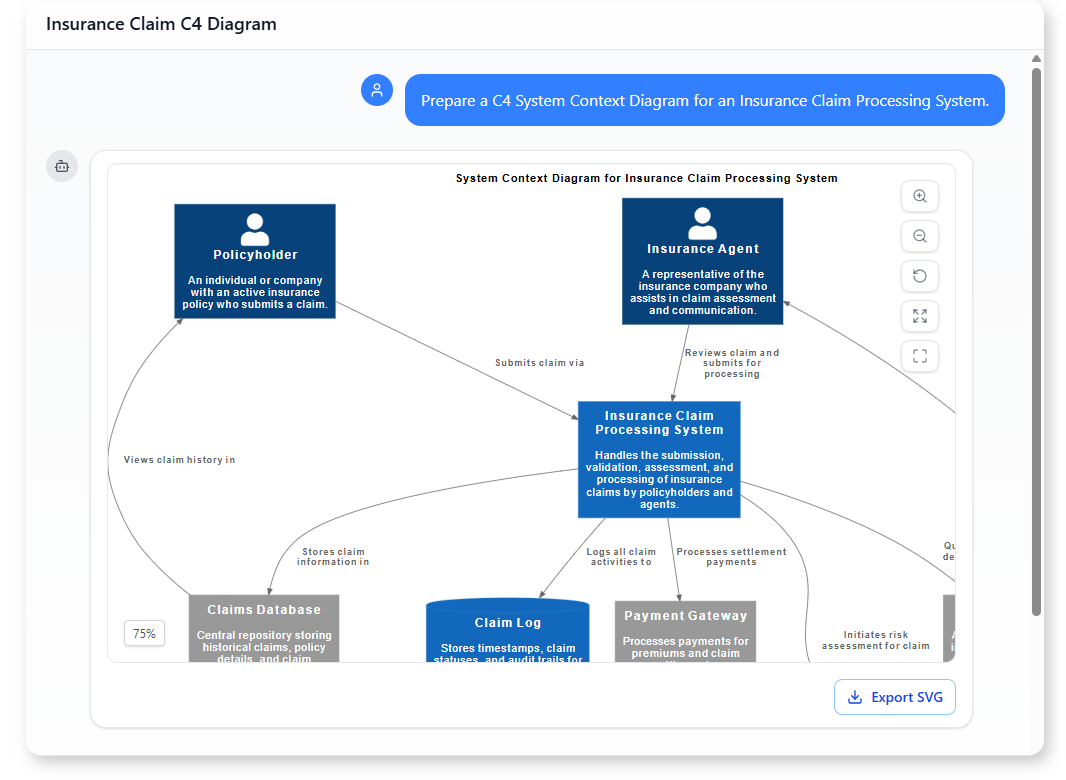The width and height of the screenshot is (1066, 780).
Task: Select the Insurance Claim Processing System box
Action: (659, 460)
